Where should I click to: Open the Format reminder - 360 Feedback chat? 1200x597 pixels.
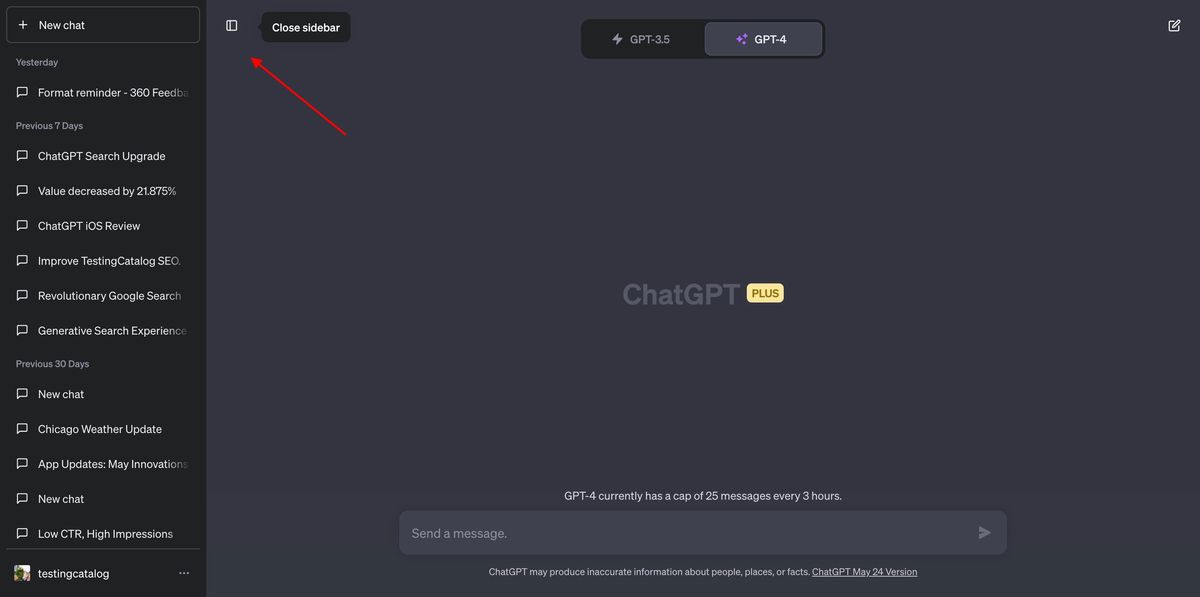(x=103, y=93)
